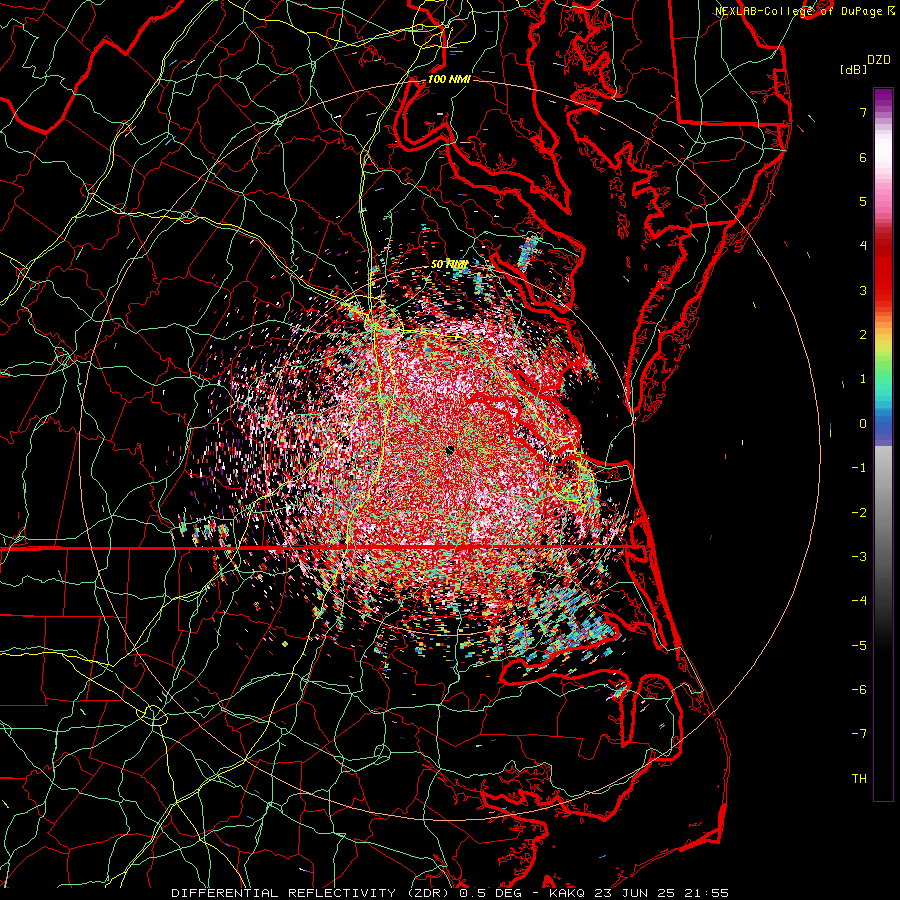
Task: Click the 6 value on the color scale
Action: [x=863, y=157]
